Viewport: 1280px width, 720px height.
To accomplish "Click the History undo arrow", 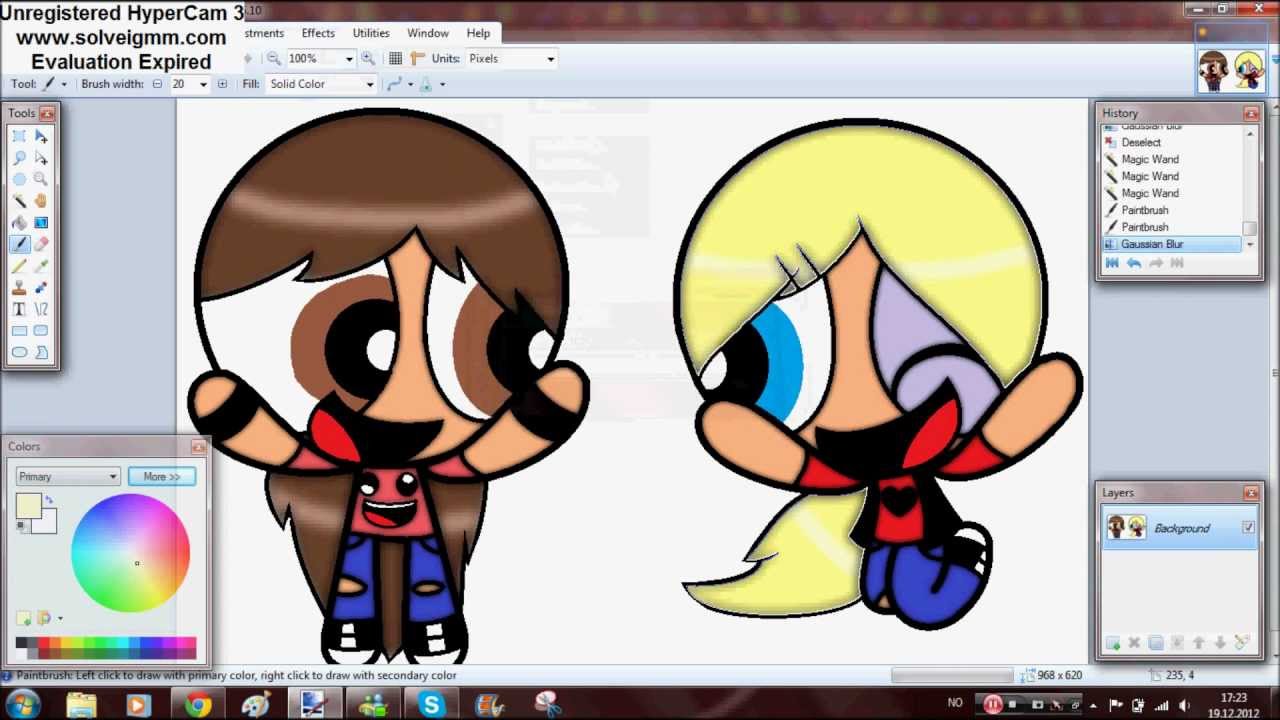I will [1133, 263].
